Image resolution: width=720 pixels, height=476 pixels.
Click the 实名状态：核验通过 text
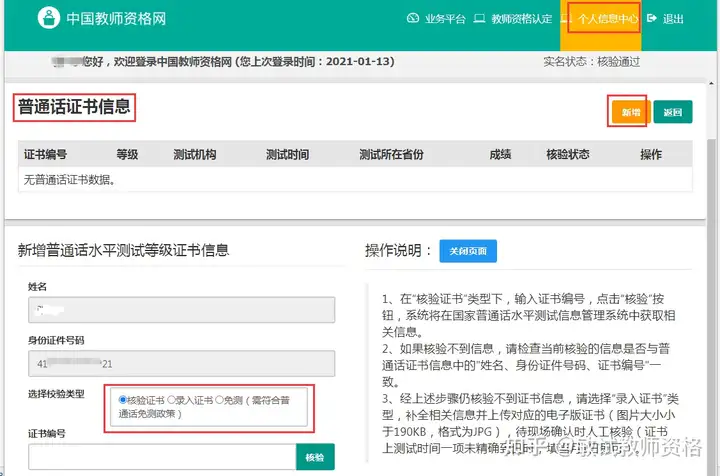coord(591,62)
